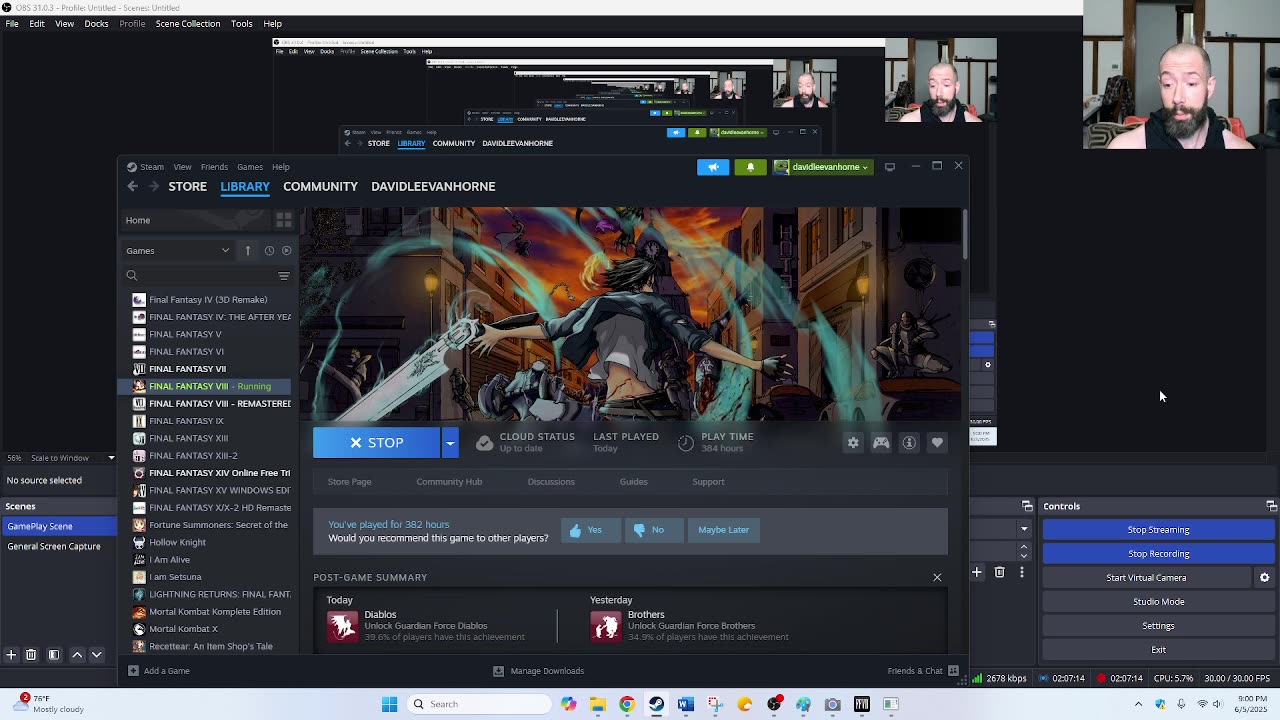Open Windows Start button

(x=390, y=704)
